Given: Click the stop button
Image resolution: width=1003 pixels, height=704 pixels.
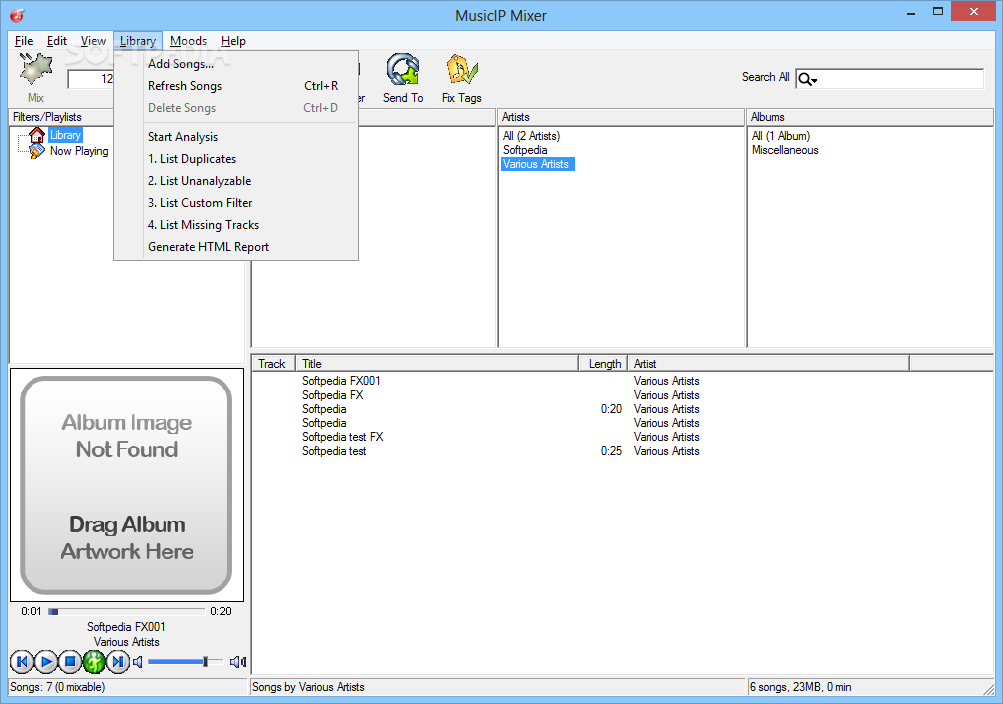Looking at the screenshot, I should pos(70,662).
